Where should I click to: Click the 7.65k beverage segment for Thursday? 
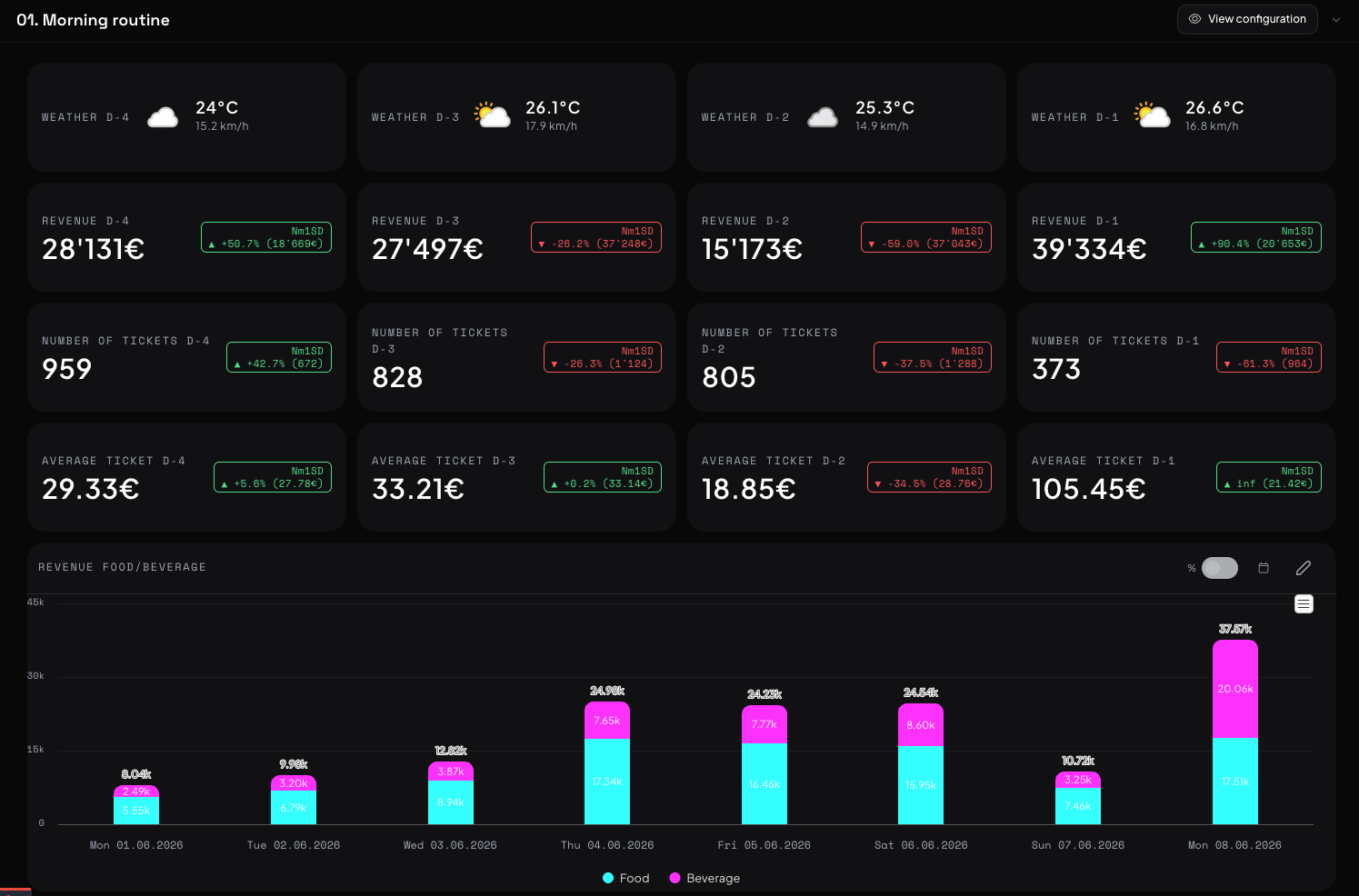(607, 721)
